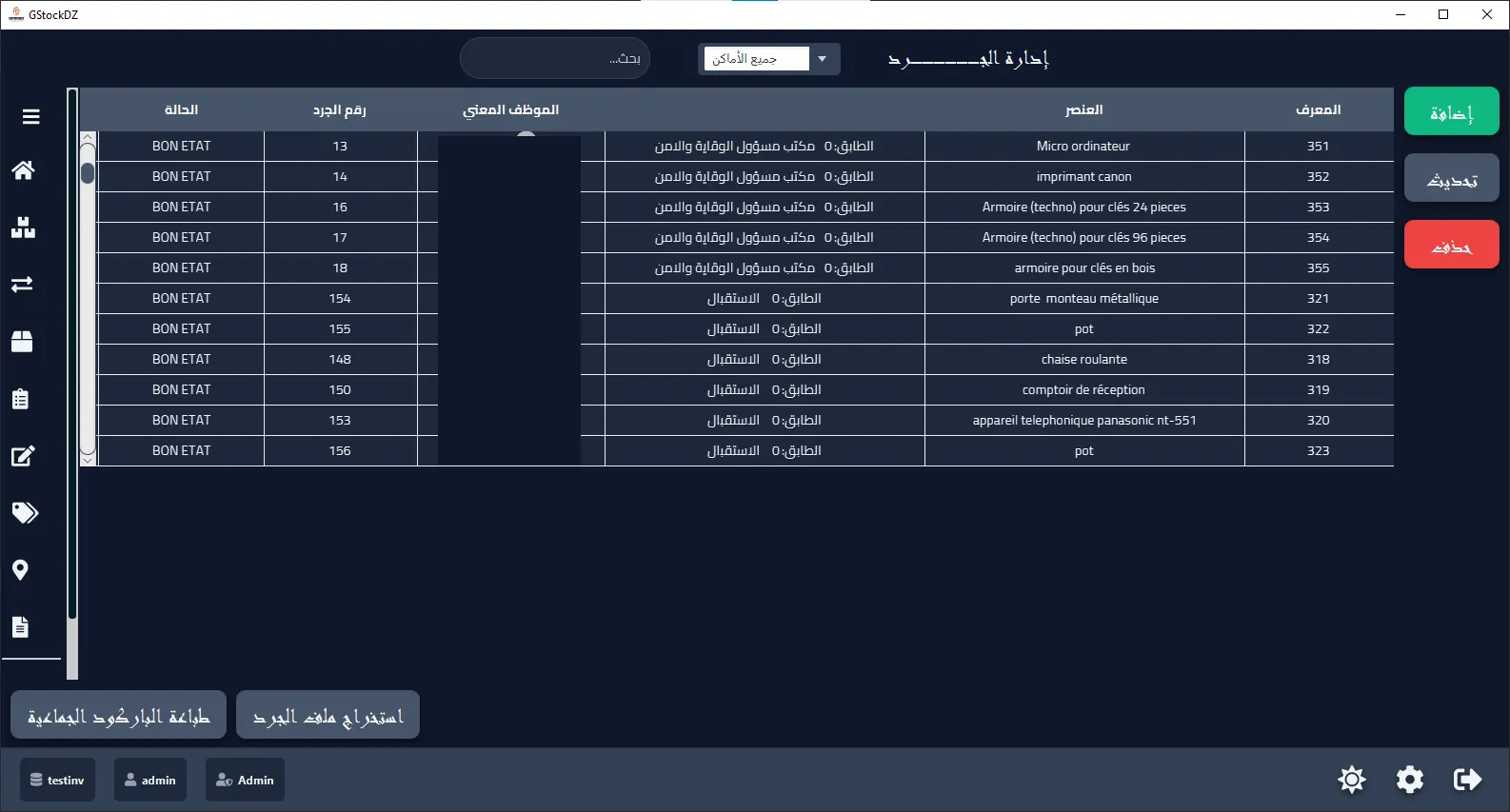Open the location pin icon in sidebar
Viewport: 1510px width, 812px height.
point(20,570)
